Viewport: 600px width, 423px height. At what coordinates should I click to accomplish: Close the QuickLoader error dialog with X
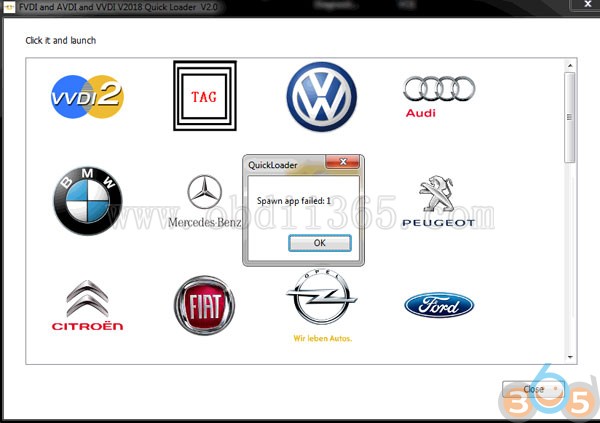coord(342,162)
